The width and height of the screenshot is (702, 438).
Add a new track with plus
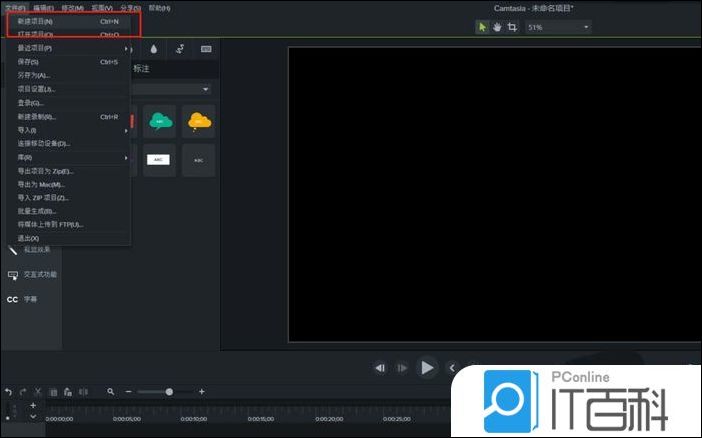33,405
